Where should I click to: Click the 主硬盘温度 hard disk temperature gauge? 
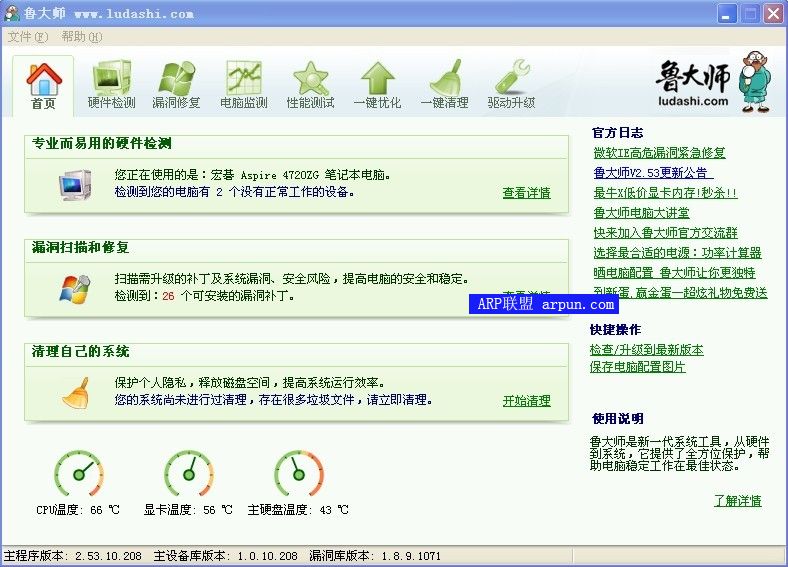tap(299, 474)
